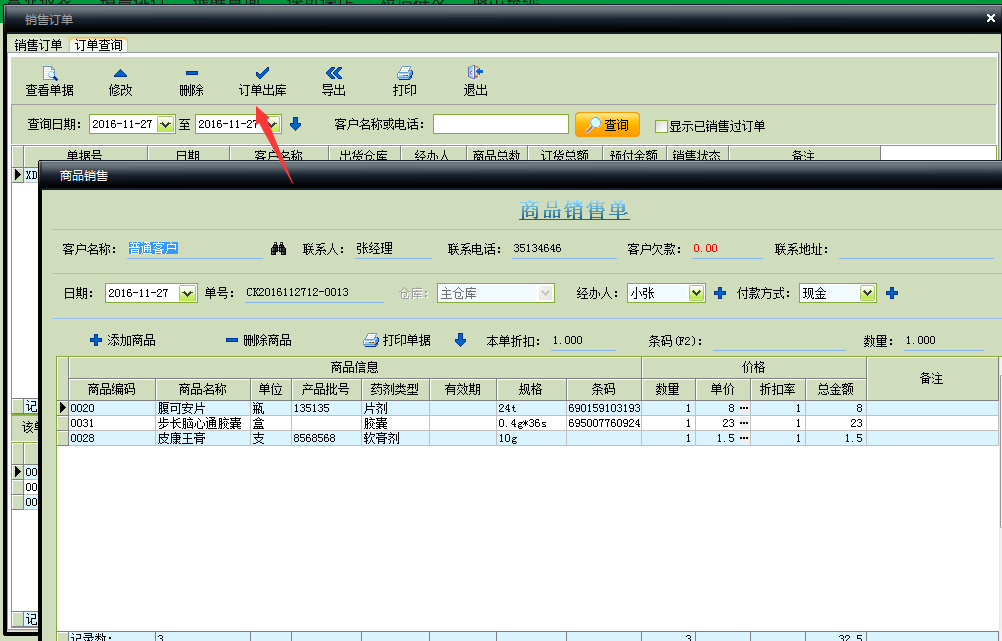Click the 订单出库 checkmark icon
Screen dimensions: 1002x641
pos(262,73)
